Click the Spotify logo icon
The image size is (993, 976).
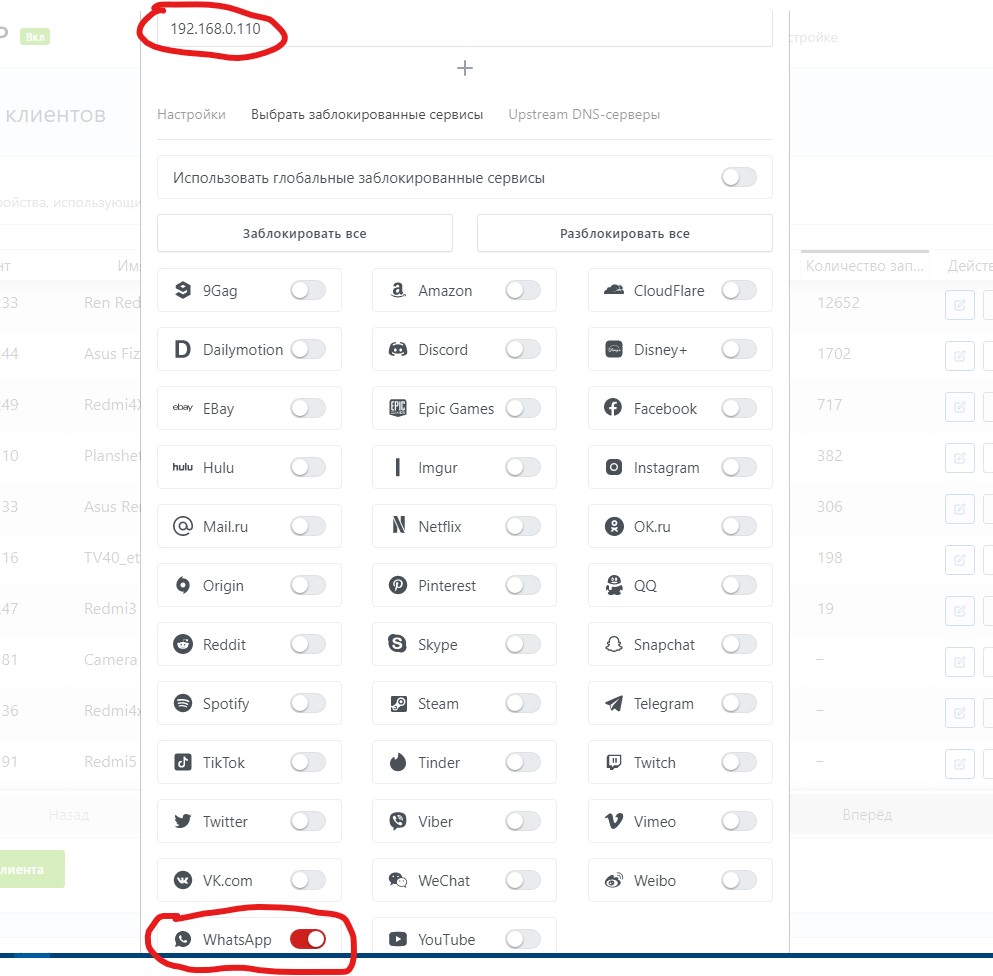(182, 702)
